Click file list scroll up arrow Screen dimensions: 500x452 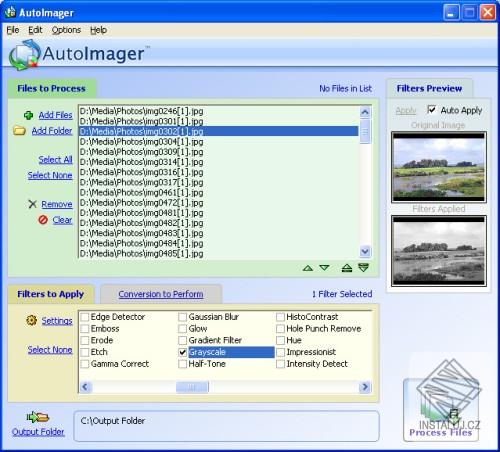365,112
